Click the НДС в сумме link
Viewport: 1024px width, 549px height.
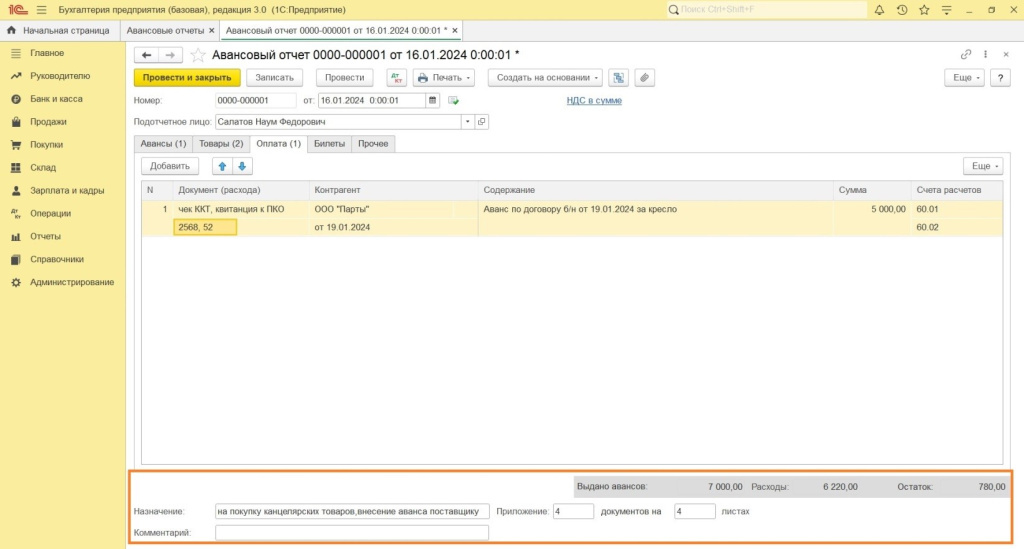pyautogui.click(x=594, y=101)
